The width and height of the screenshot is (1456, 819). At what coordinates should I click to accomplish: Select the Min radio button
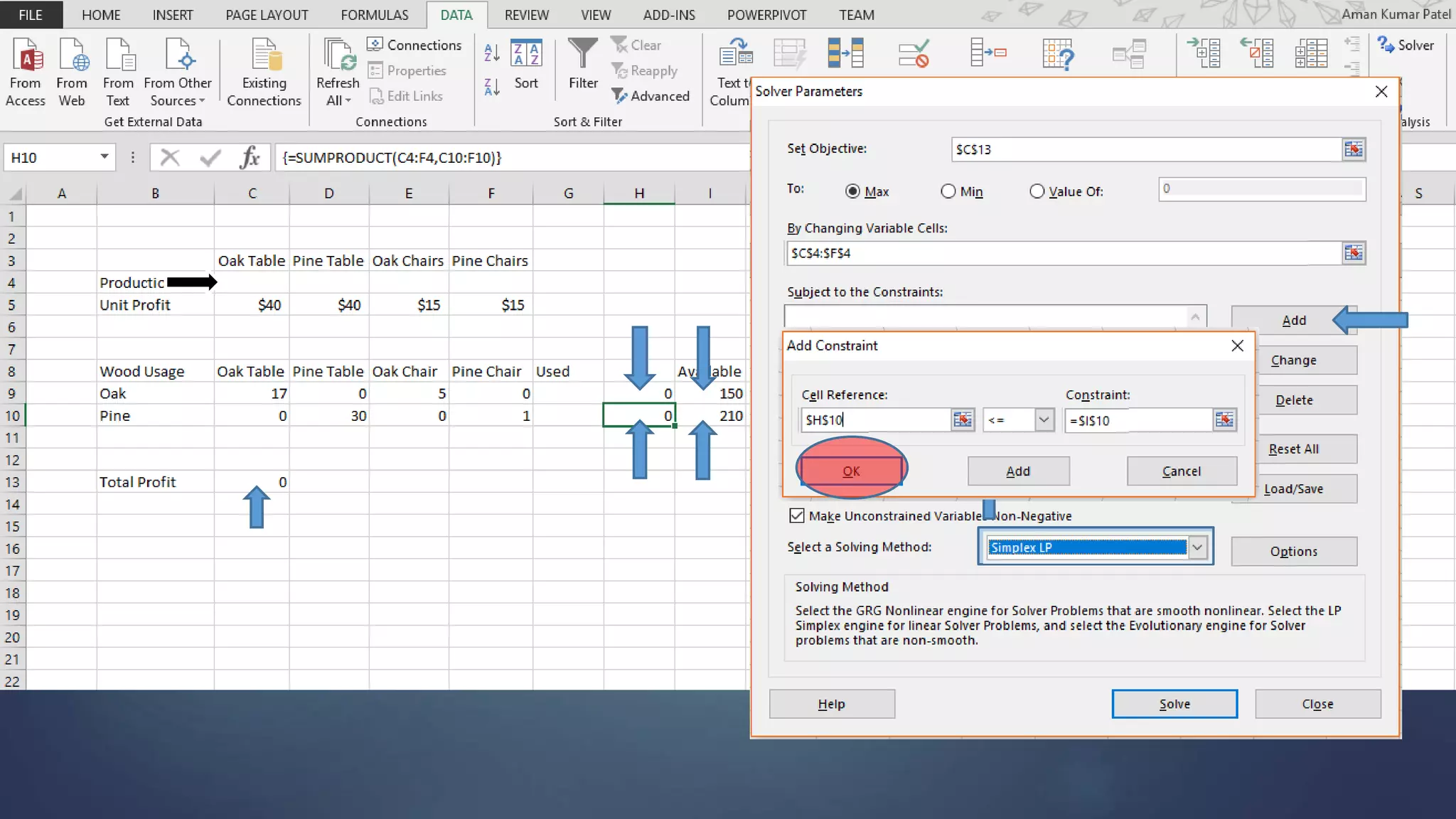click(948, 191)
